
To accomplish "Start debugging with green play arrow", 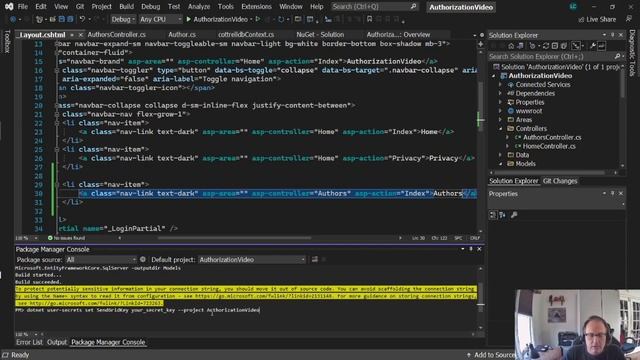I will click(x=188, y=19).
